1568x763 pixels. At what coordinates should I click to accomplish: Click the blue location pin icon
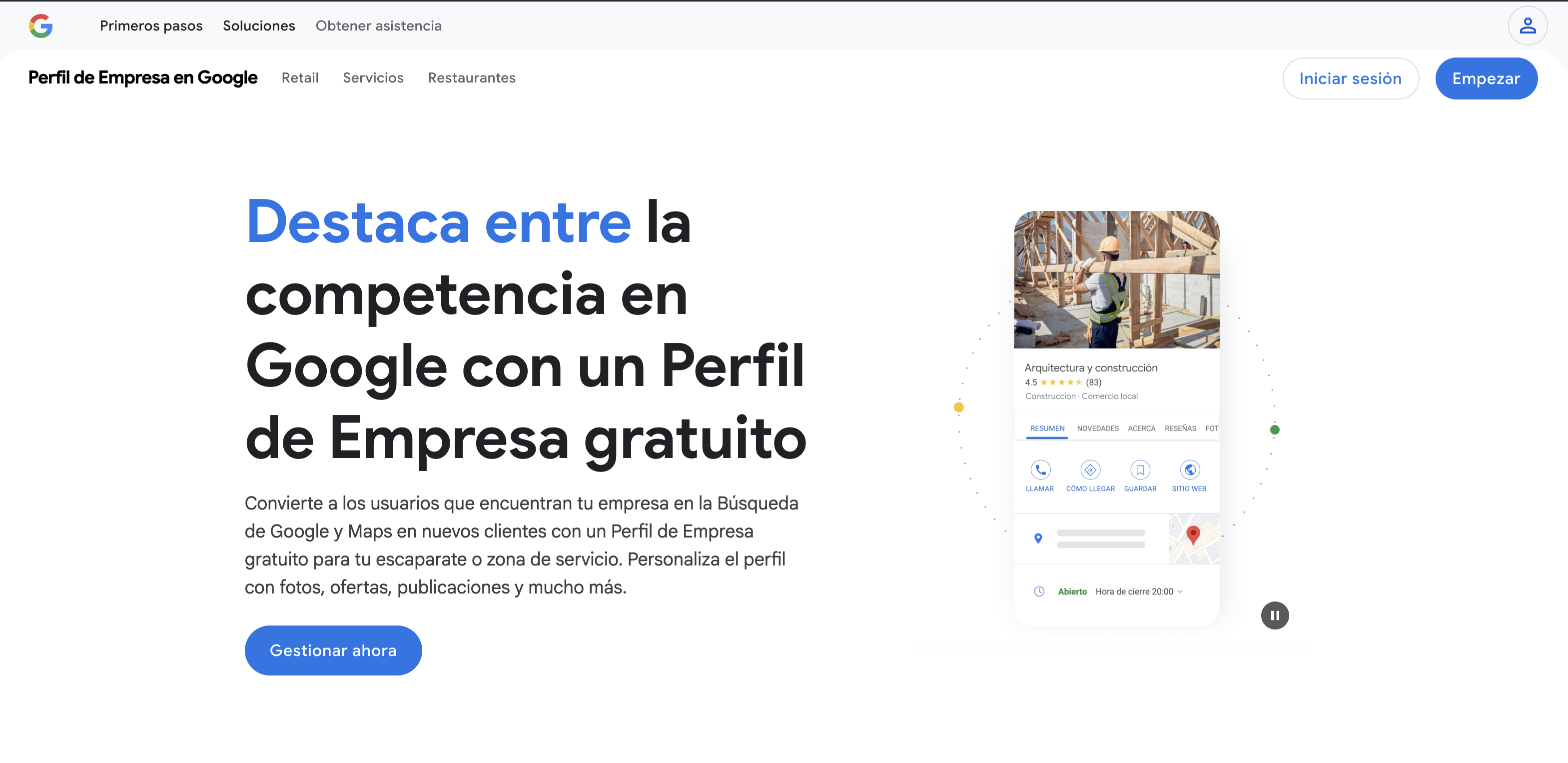tap(1038, 538)
